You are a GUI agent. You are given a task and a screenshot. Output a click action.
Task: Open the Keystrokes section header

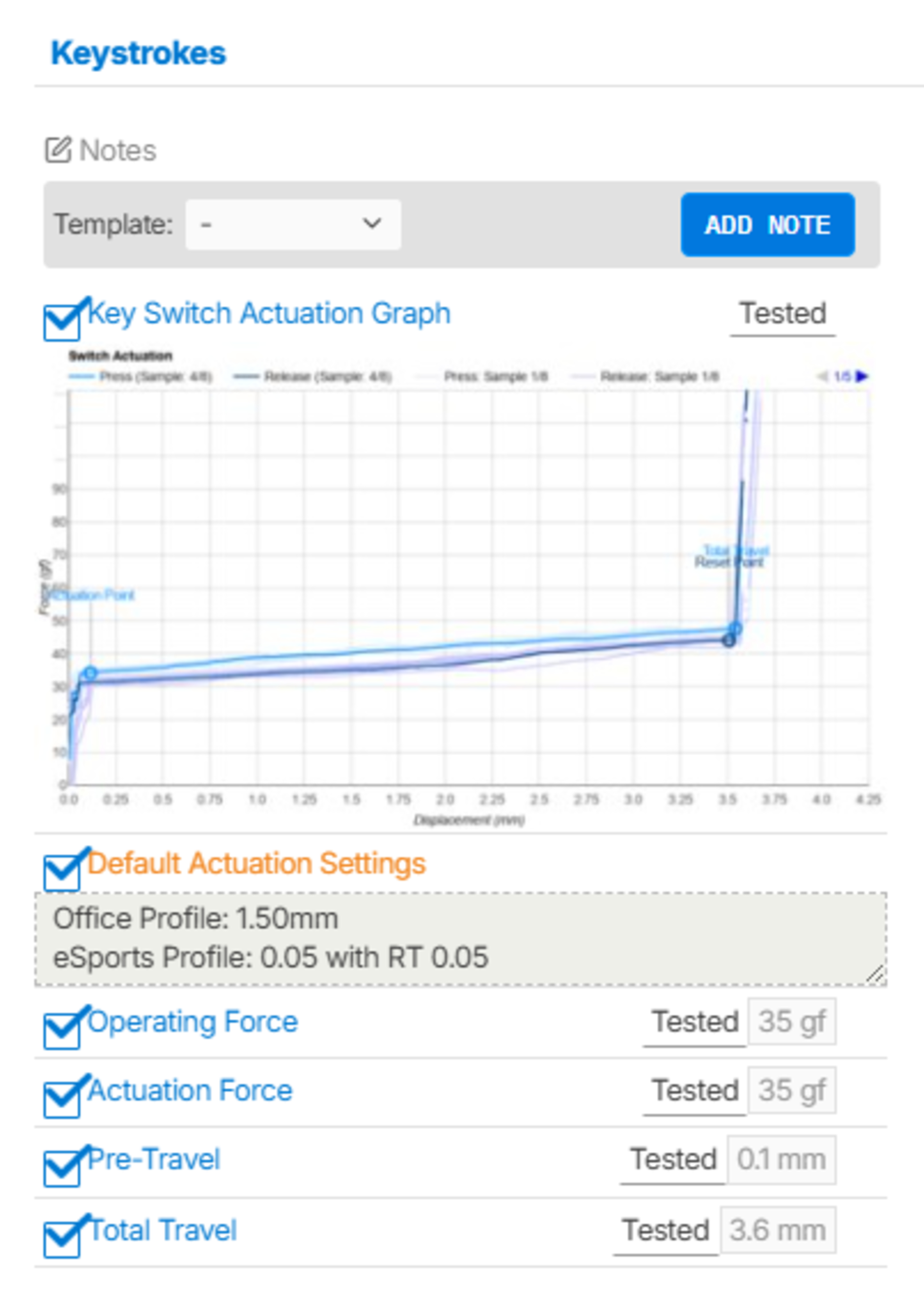tap(138, 53)
